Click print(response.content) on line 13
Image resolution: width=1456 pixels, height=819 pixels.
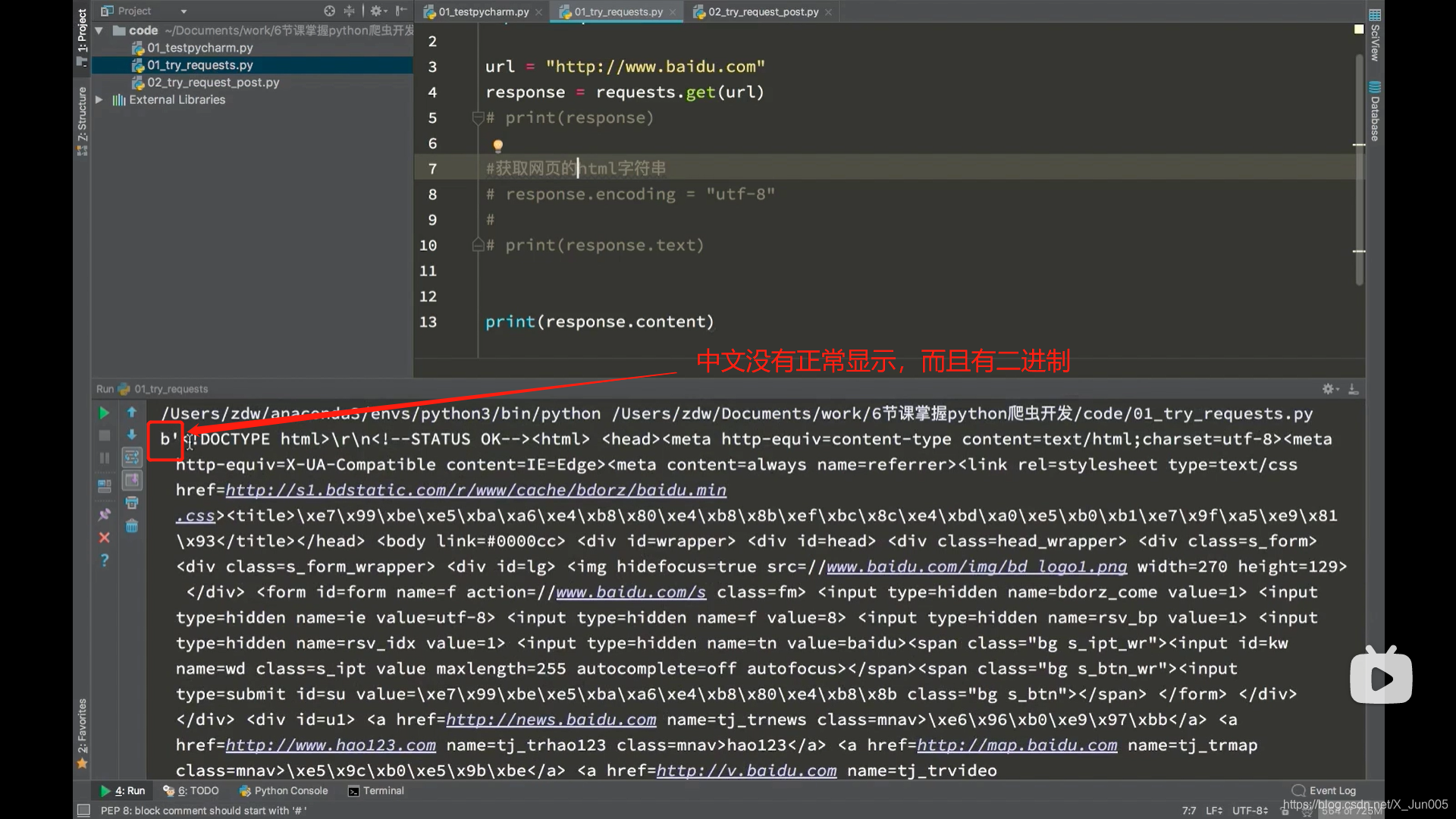coord(599,322)
